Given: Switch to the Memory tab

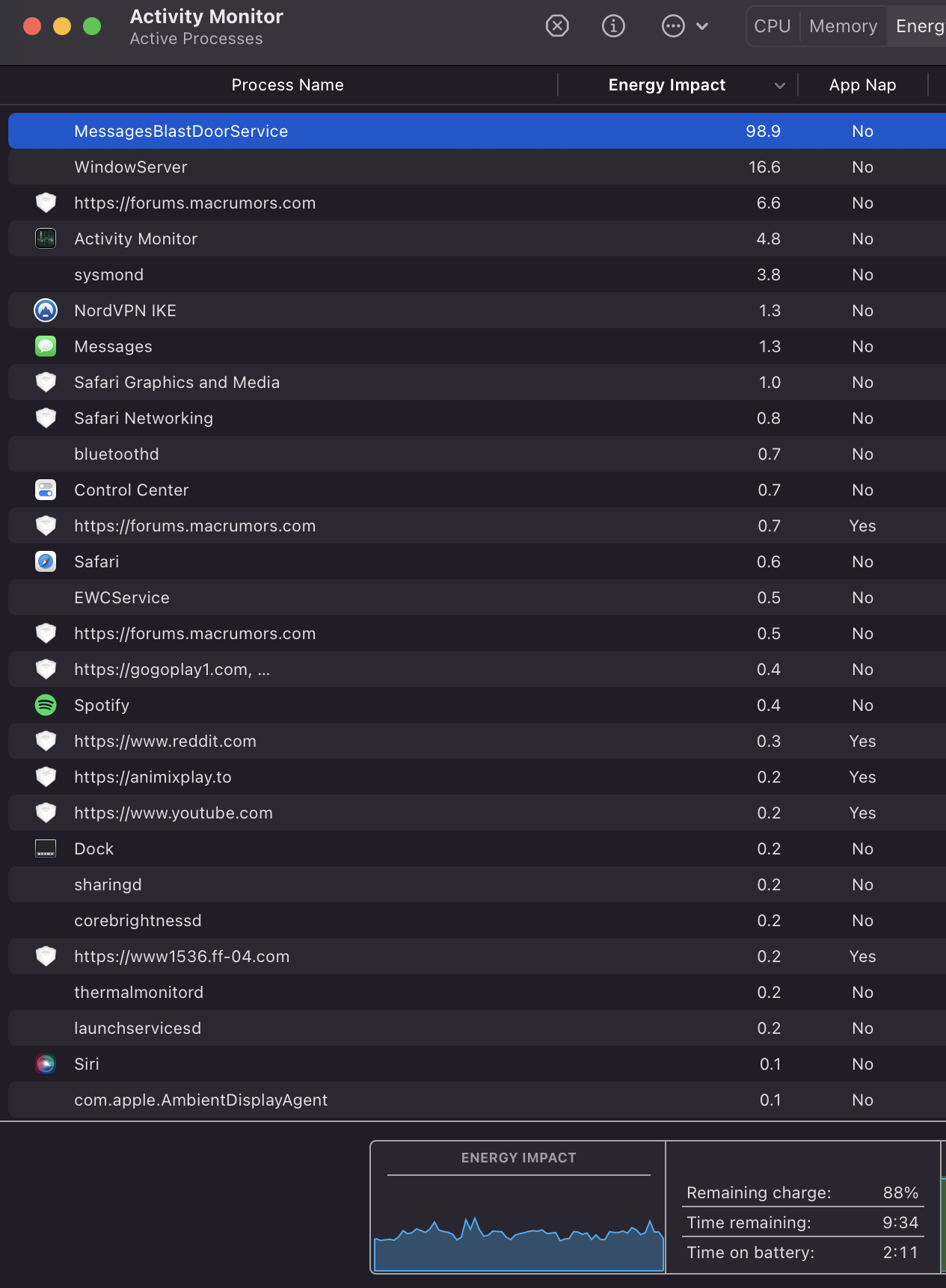Looking at the screenshot, I should [x=843, y=26].
